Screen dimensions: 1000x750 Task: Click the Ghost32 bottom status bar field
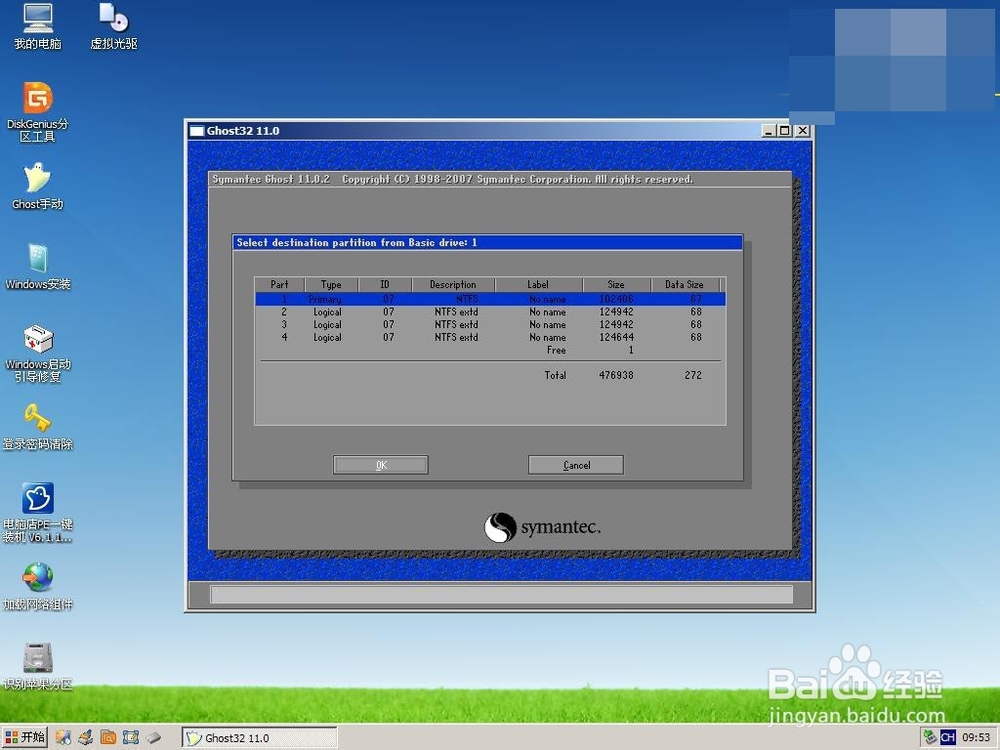501,594
